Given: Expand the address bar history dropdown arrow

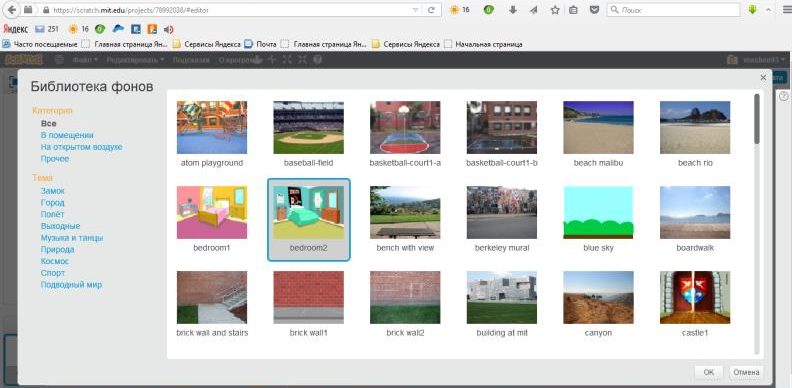Looking at the screenshot, I should [x=415, y=10].
